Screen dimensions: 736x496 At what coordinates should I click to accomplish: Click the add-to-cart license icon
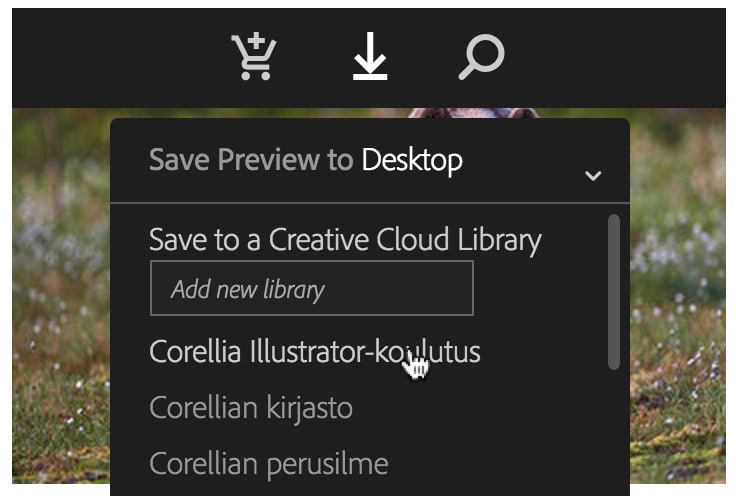254,56
